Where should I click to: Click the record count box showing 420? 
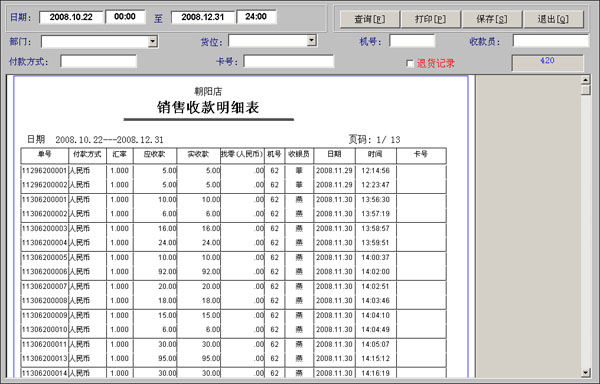click(x=548, y=62)
